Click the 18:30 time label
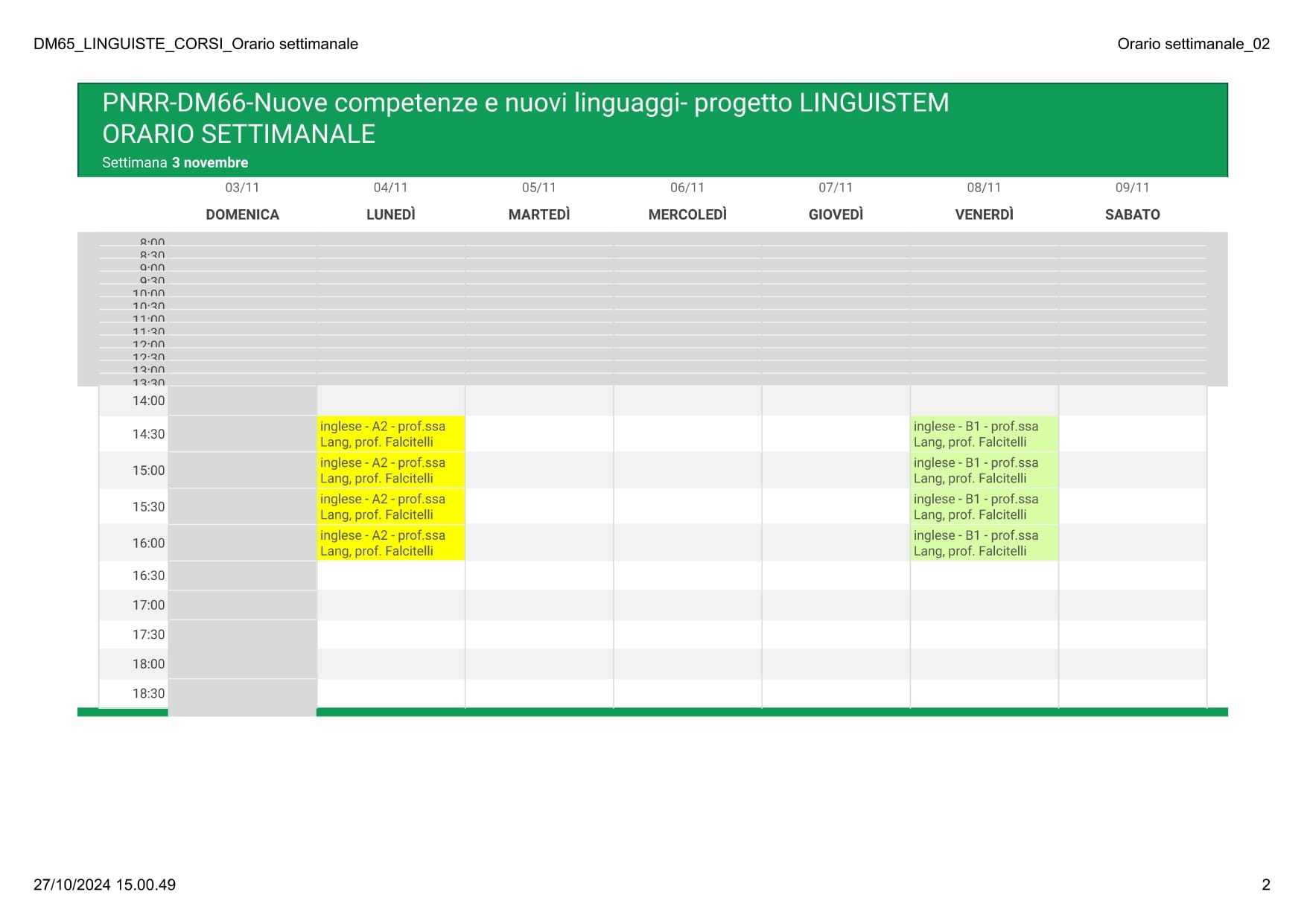 tap(148, 693)
